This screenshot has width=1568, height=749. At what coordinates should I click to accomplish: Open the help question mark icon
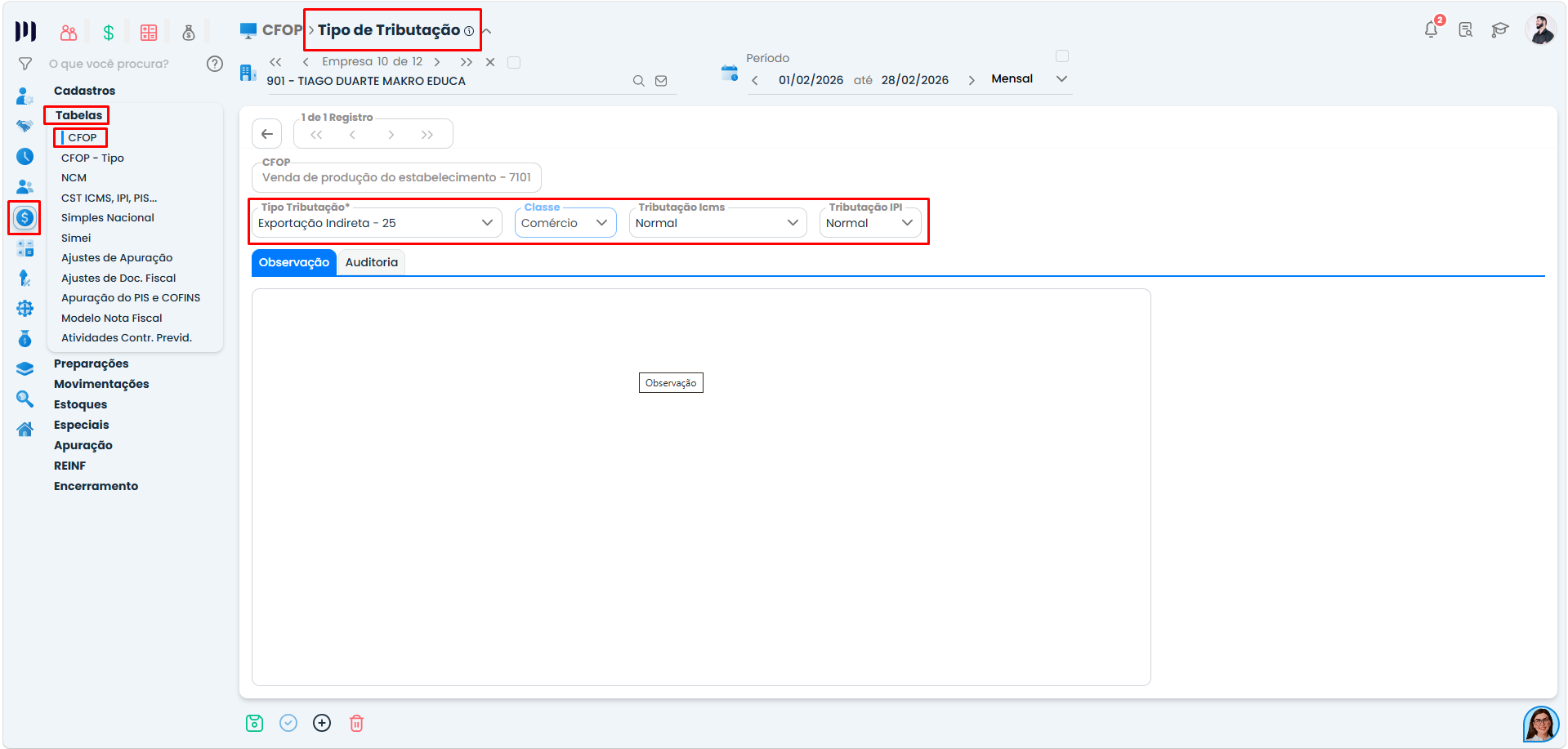coord(215,64)
